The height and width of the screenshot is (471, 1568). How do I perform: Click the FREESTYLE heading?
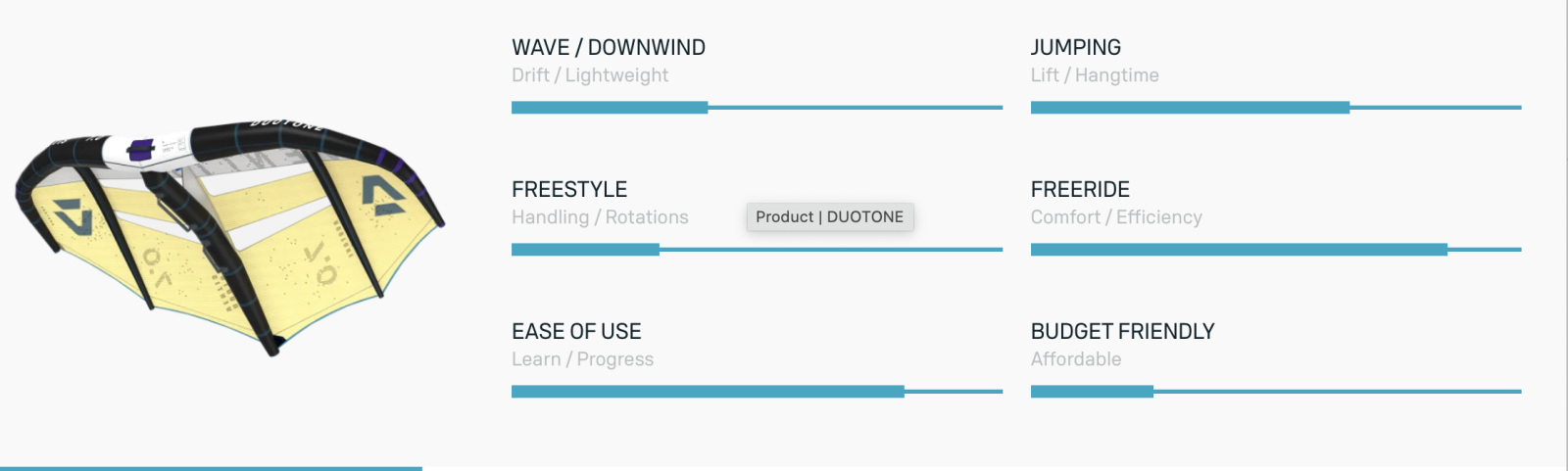[569, 189]
